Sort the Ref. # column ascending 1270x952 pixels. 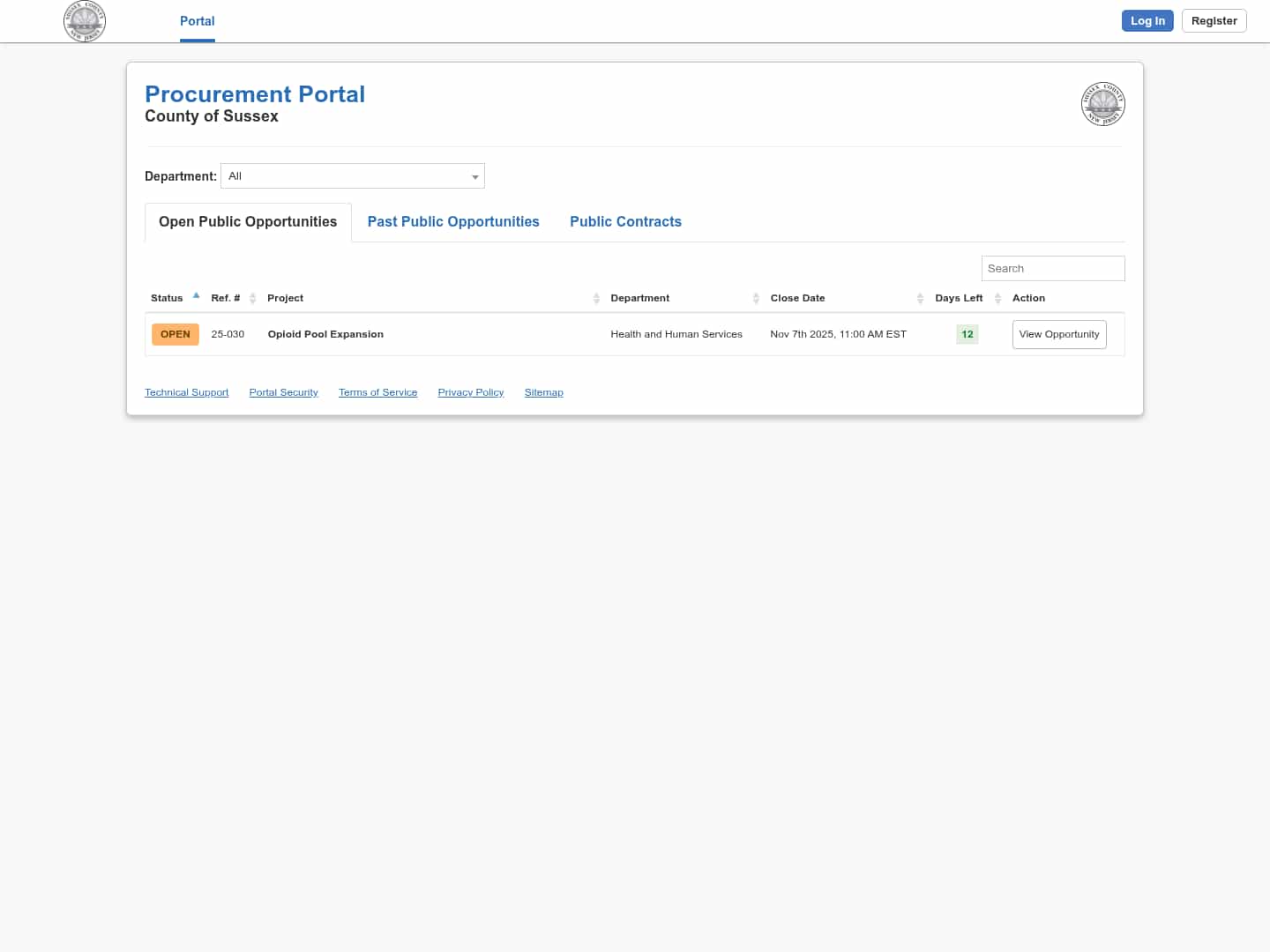click(x=253, y=298)
